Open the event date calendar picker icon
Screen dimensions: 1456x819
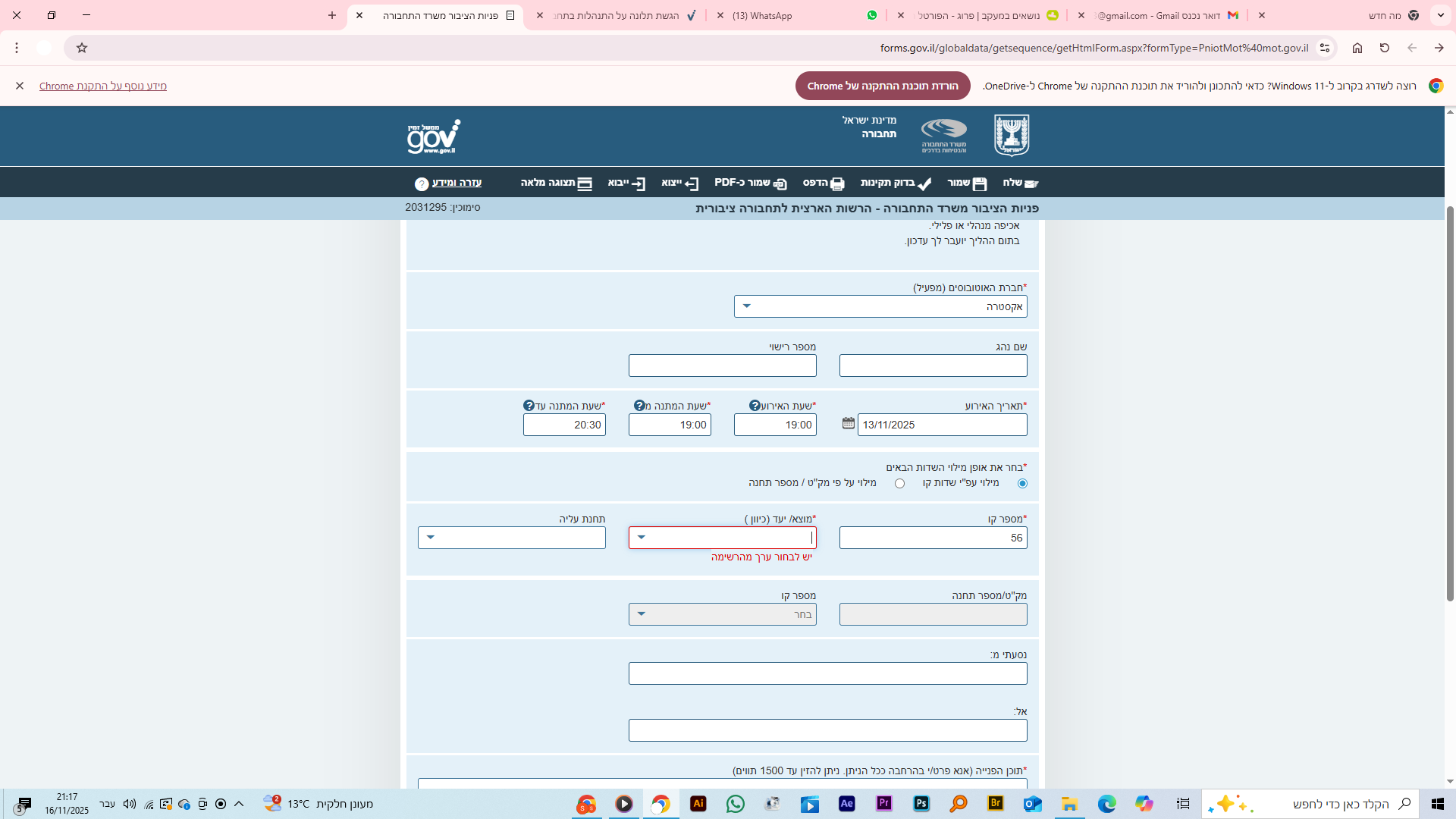click(848, 423)
